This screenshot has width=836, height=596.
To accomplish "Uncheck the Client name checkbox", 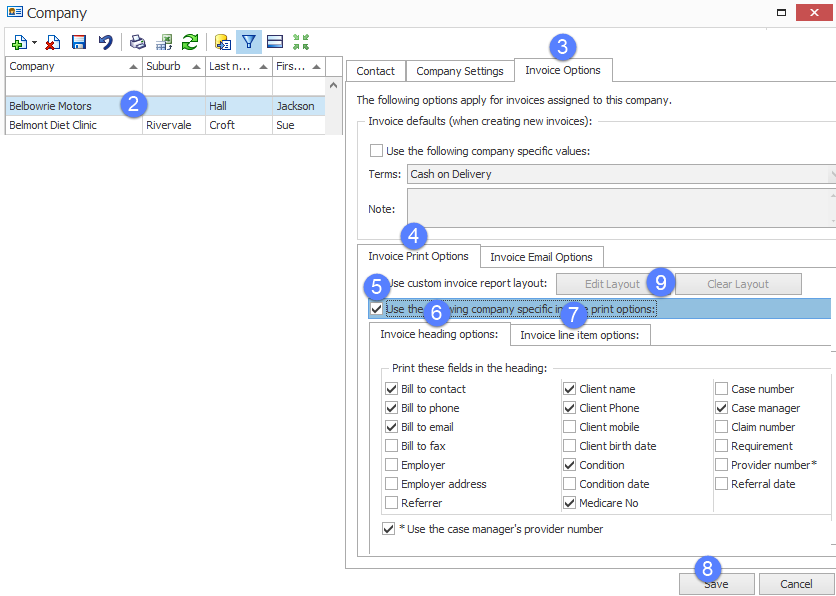I will point(570,389).
